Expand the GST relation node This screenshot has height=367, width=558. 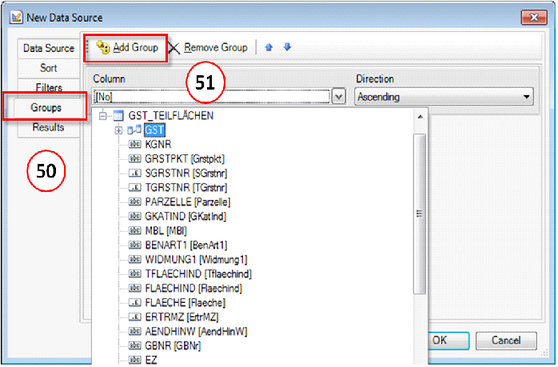[118, 131]
